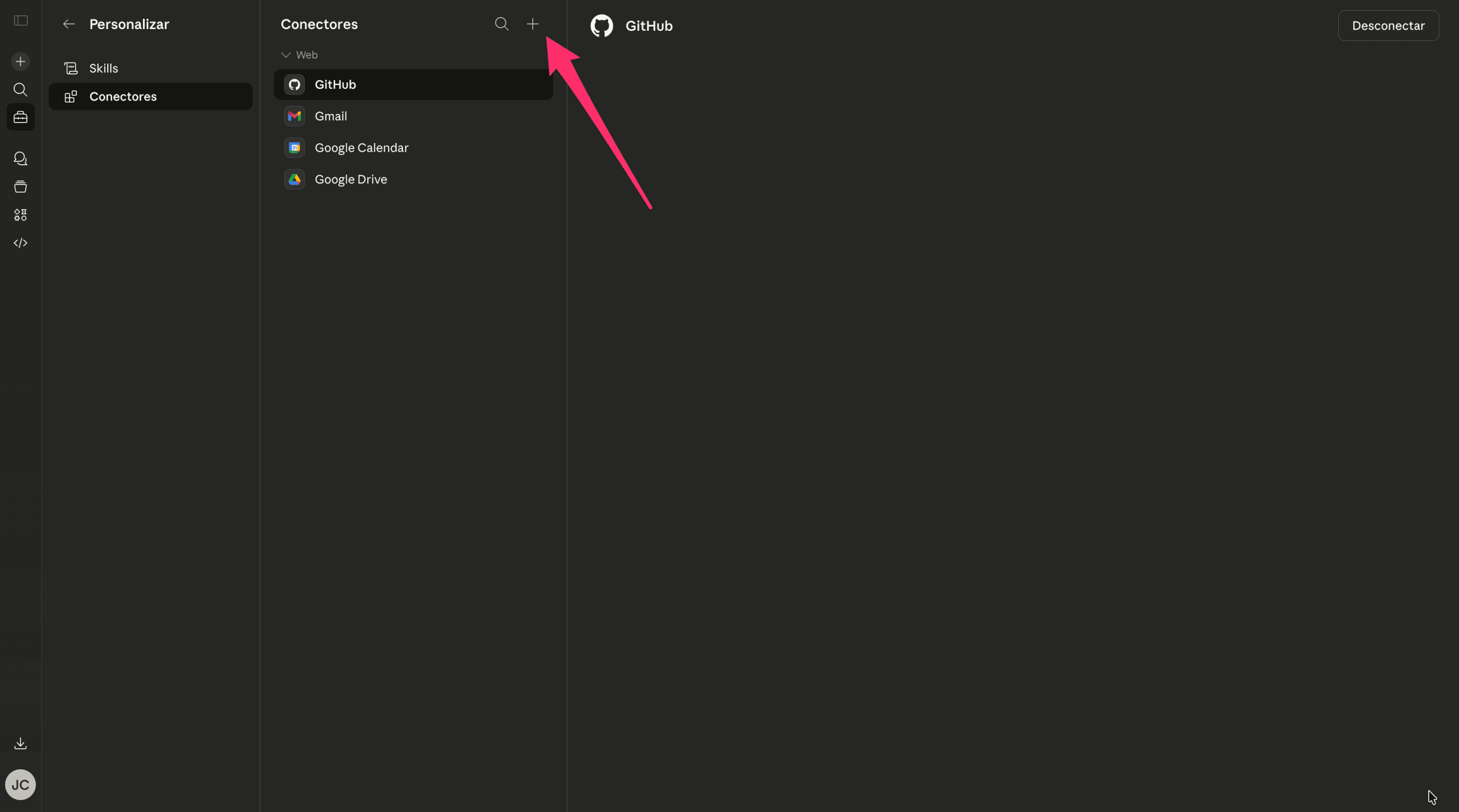Search connectors with magnifier icon
This screenshot has width=1459, height=812.
[502, 24]
